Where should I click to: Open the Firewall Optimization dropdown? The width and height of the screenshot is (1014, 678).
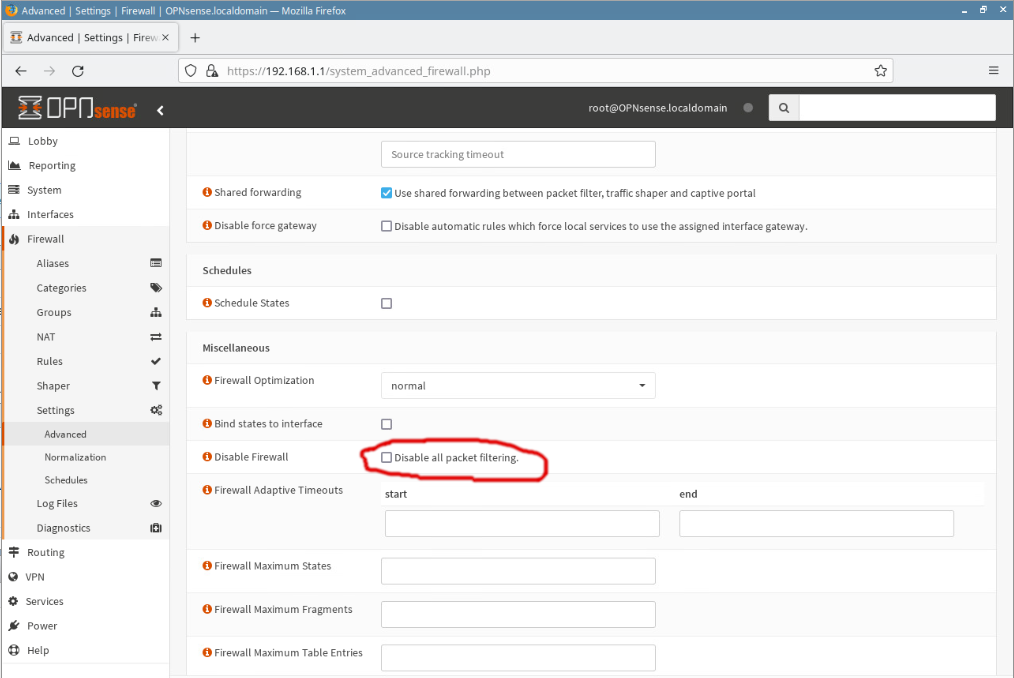click(x=518, y=386)
